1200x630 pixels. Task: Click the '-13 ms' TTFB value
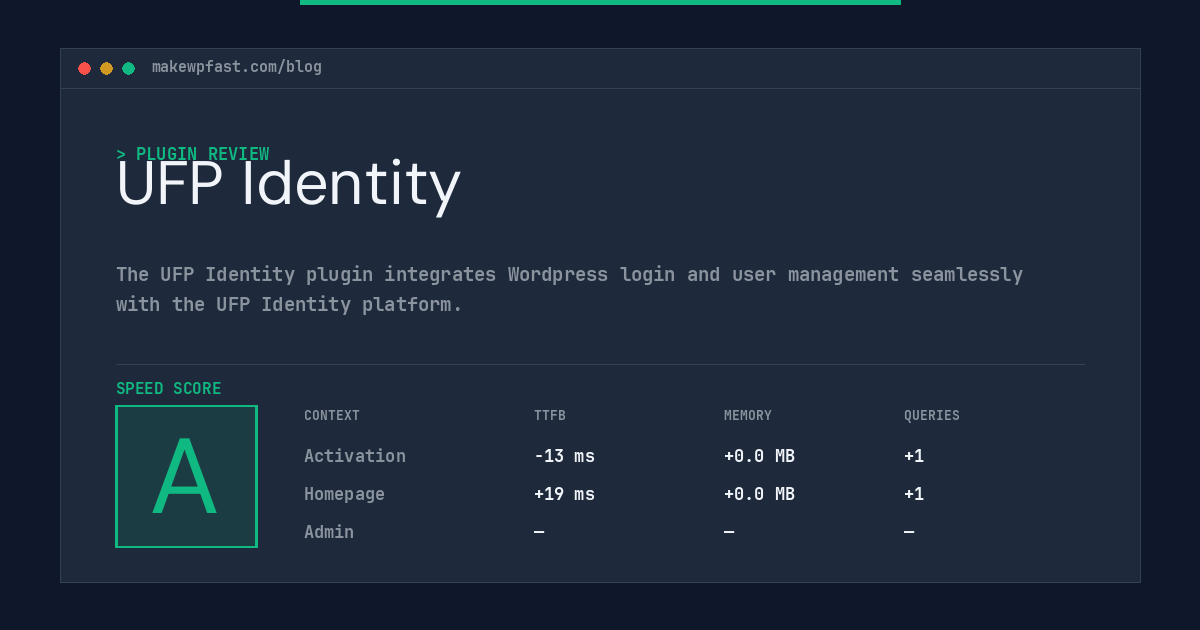(x=564, y=456)
